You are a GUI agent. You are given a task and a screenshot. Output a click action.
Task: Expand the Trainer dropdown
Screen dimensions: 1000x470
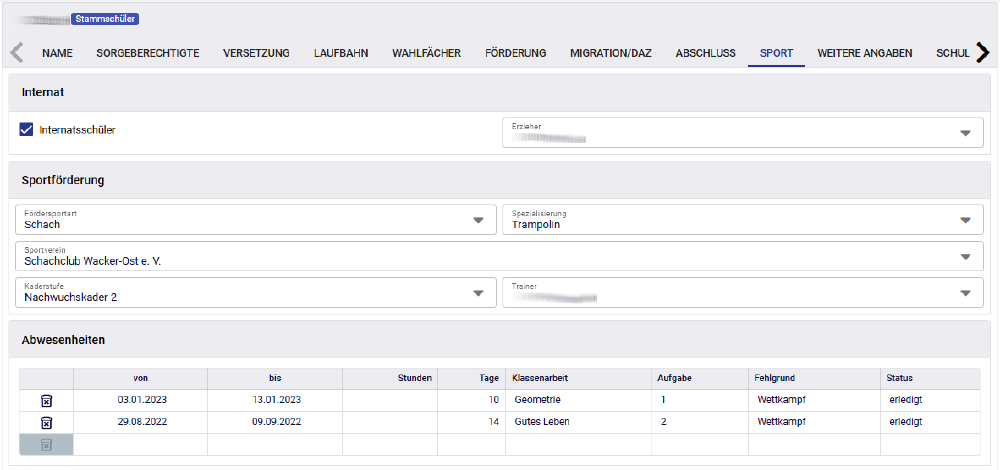pos(964,293)
